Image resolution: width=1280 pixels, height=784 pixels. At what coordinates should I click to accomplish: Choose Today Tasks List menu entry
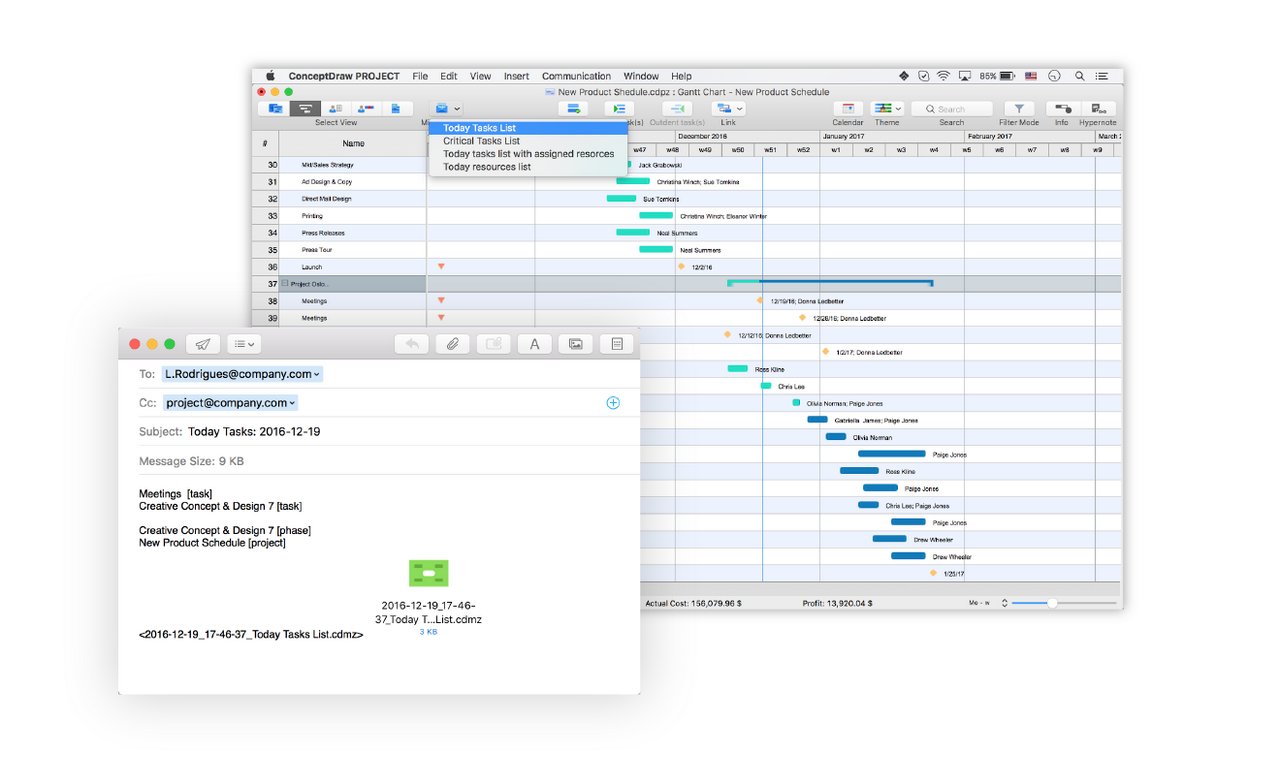coord(528,128)
